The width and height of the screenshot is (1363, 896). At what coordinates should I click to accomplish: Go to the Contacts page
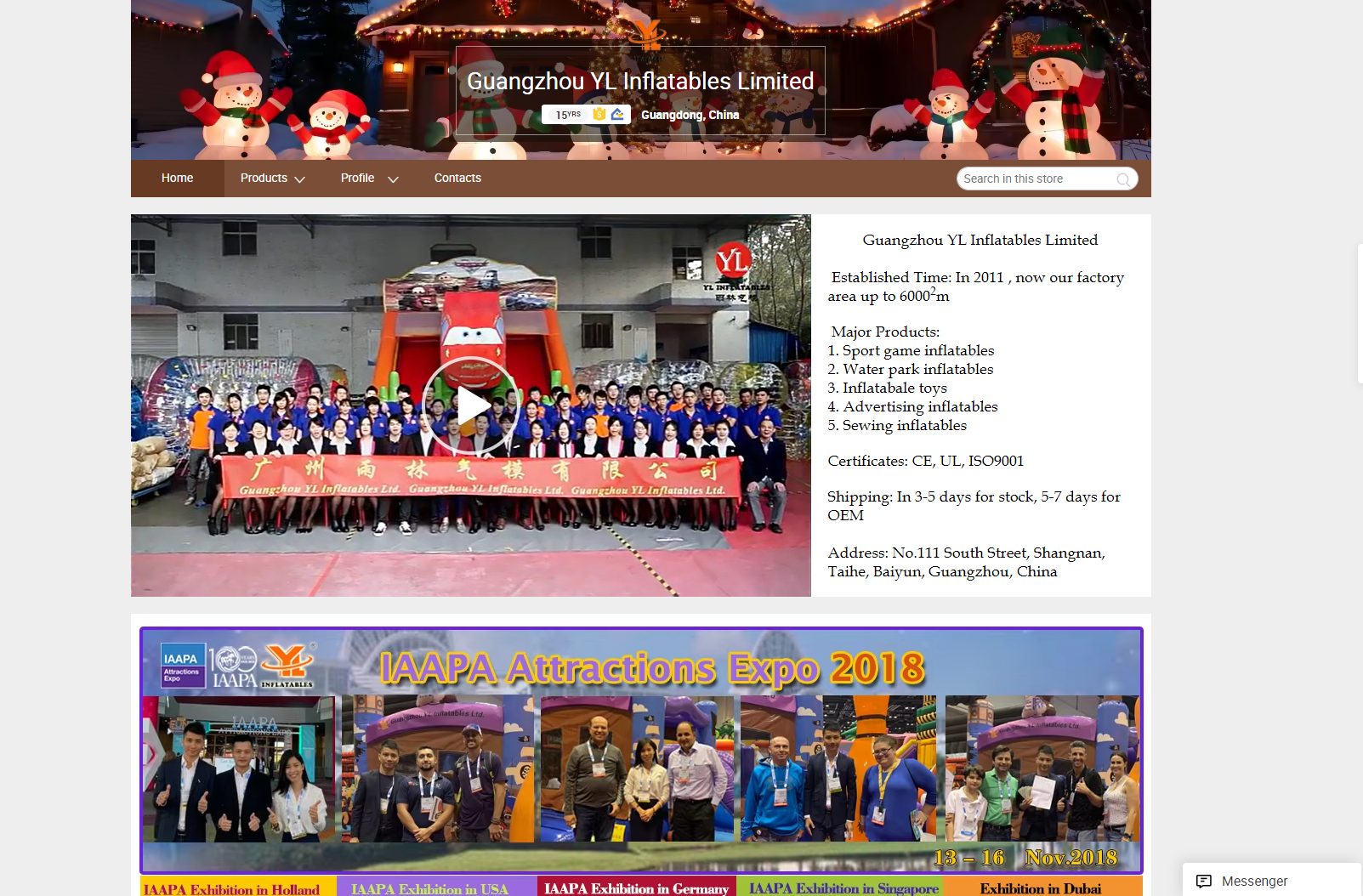pyautogui.click(x=457, y=179)
